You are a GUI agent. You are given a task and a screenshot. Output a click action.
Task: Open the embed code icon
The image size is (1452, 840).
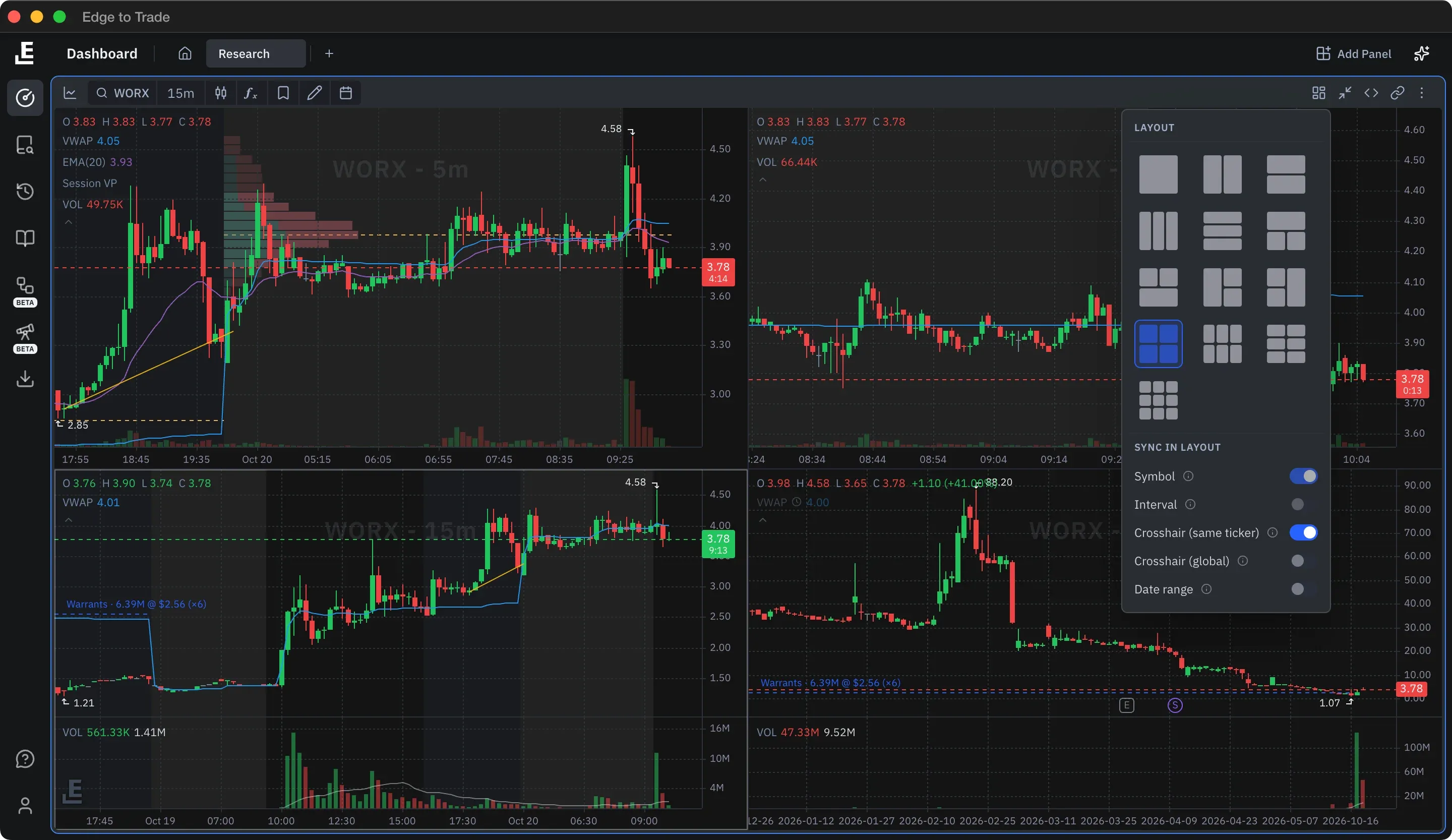click(x=1371, y=93)
